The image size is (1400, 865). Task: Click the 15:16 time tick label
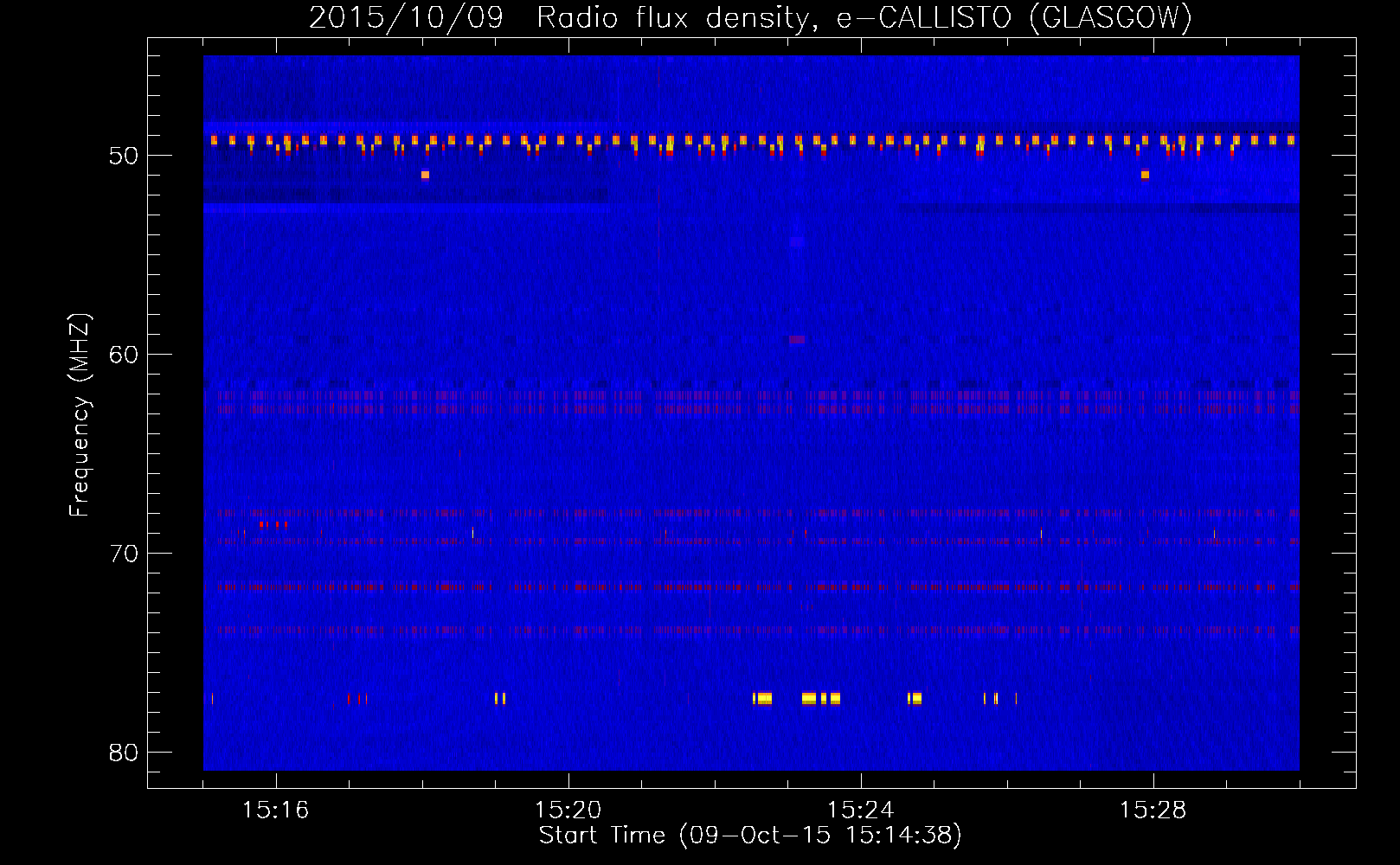click(276, 811)
